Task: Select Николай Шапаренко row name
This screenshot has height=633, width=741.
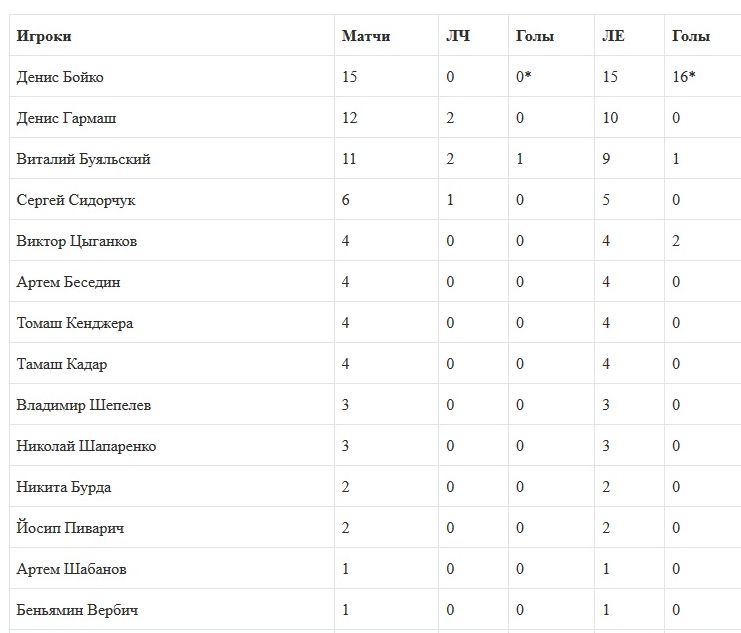Action: click(x=86, y=446)
